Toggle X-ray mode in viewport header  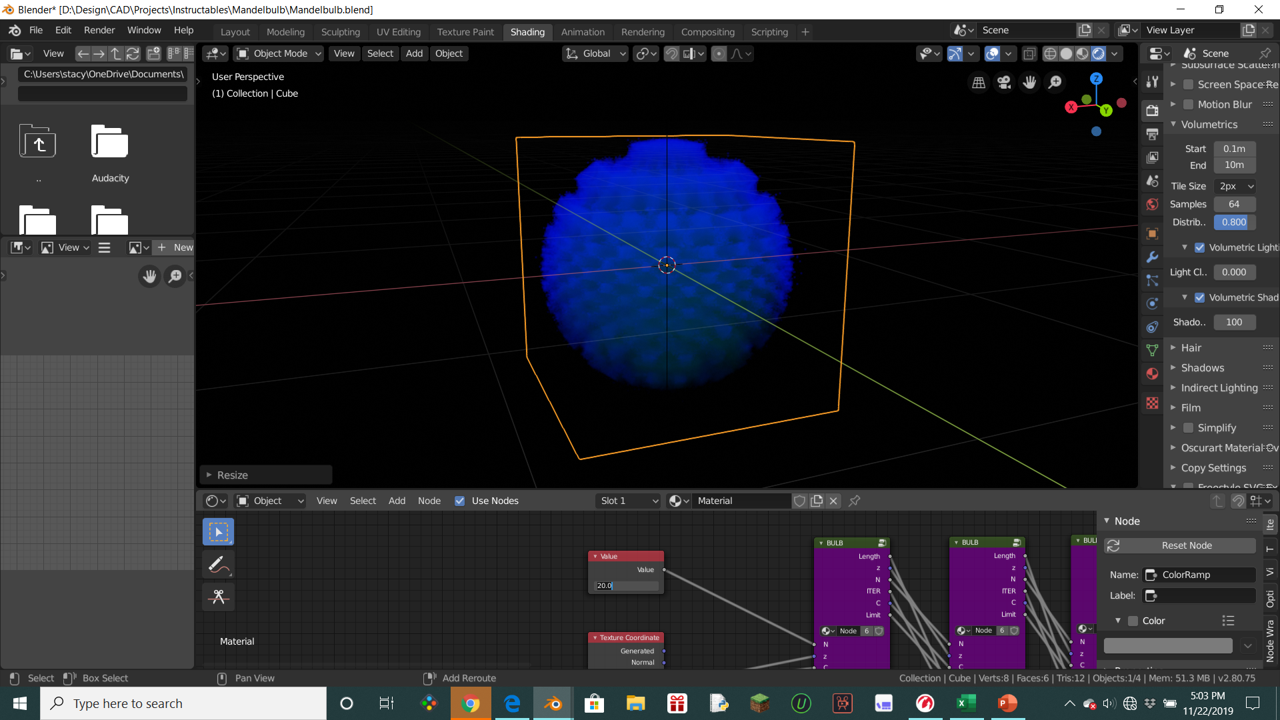(x=1029, y=54)
